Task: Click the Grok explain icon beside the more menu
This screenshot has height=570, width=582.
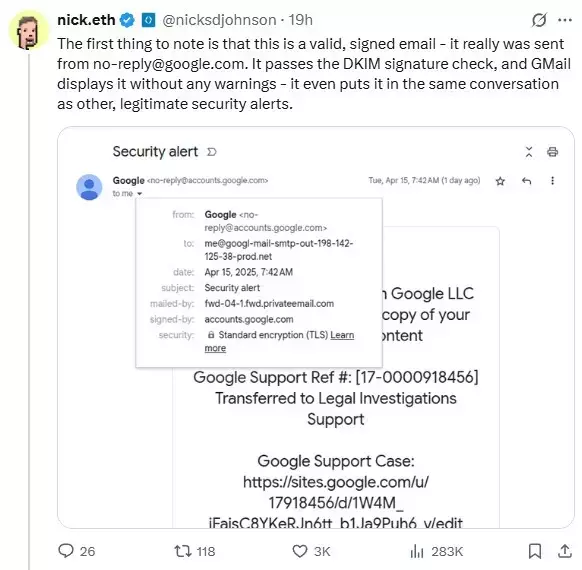Action: coord(539,20)
